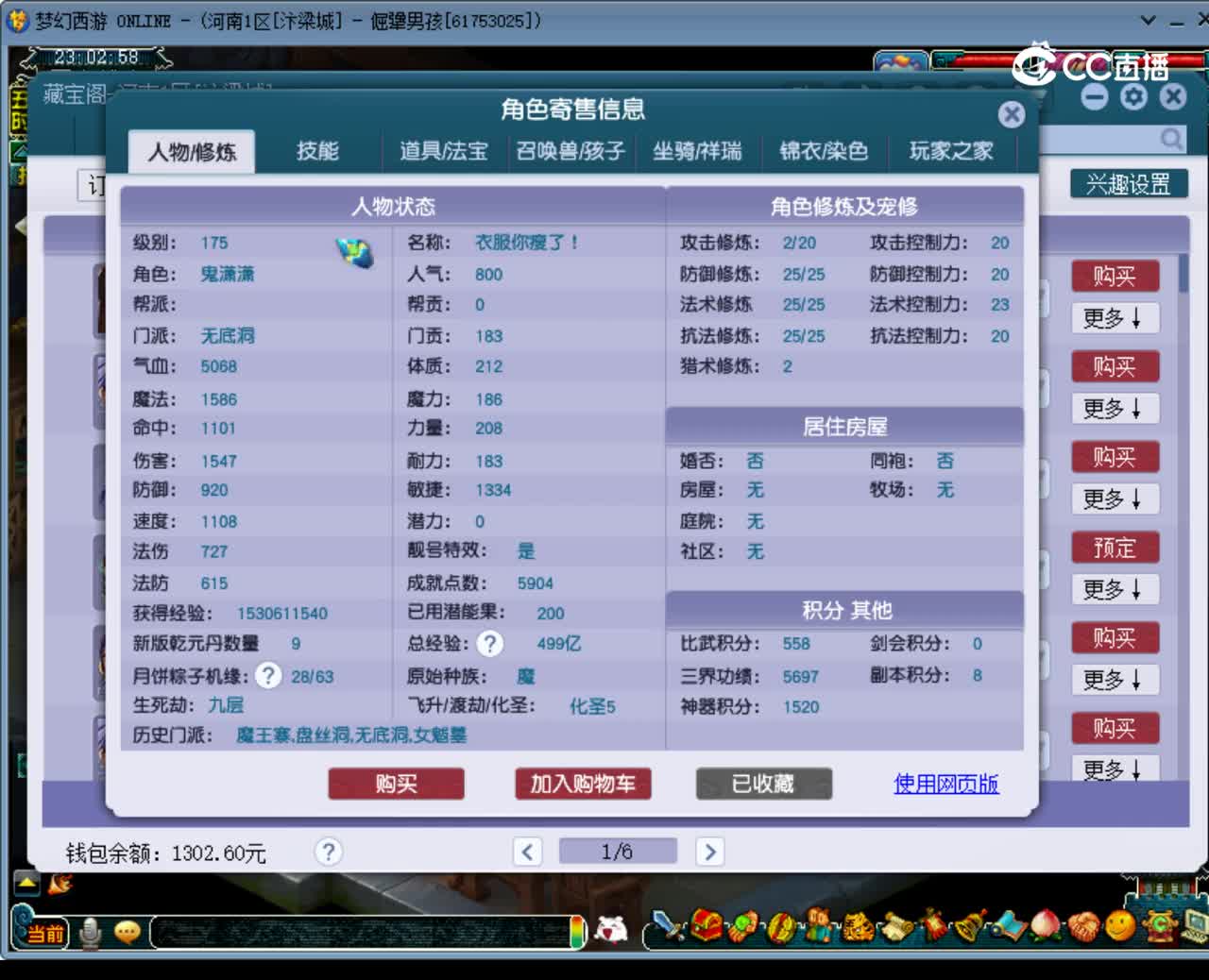The width and height of the screenshot is (1209, 980).
Task: Expand chat panel with up arrow icon
Action: (x=26, y=884)
